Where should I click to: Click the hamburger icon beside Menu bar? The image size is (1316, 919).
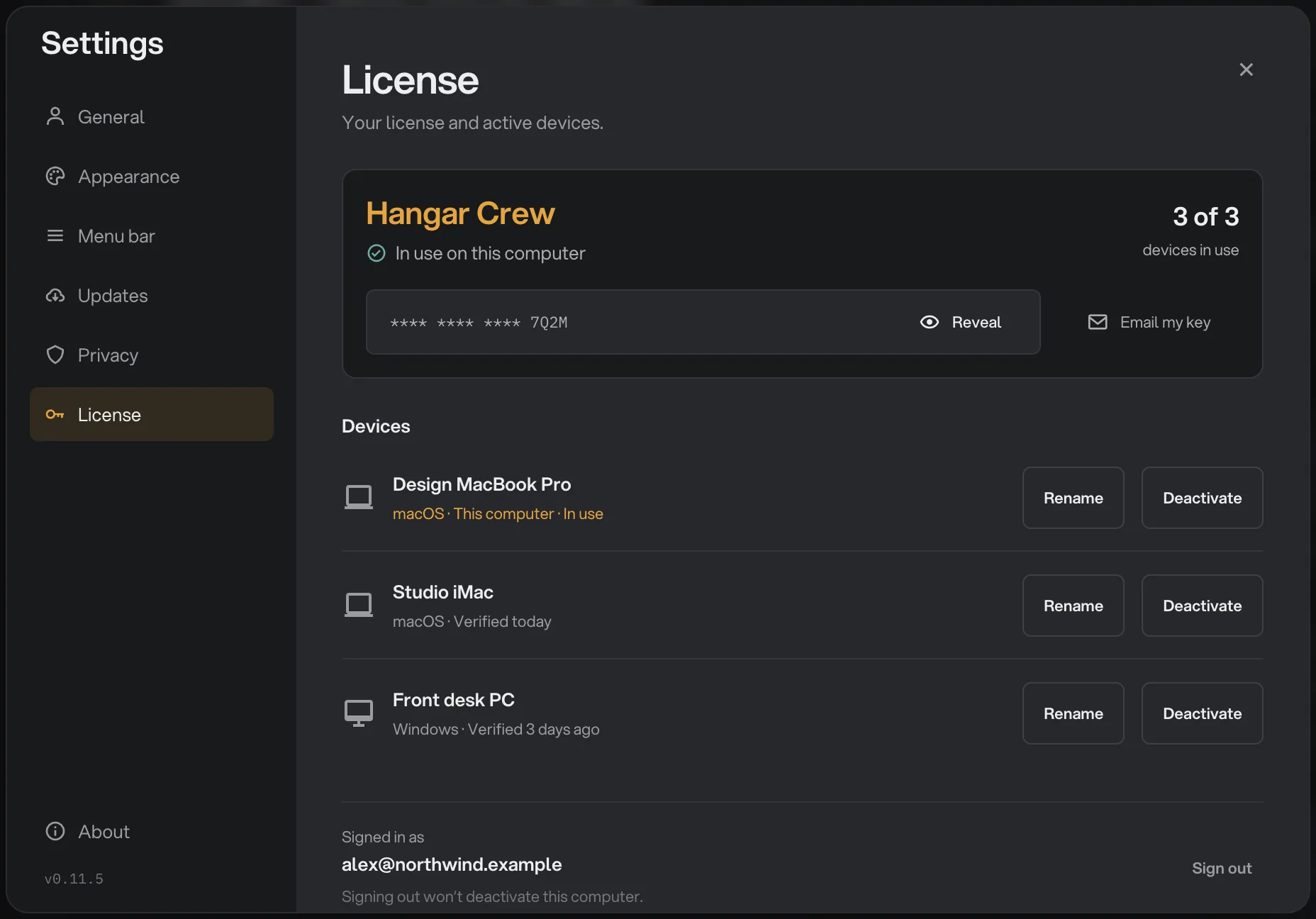pyautogui.click(x=55, y=235)
